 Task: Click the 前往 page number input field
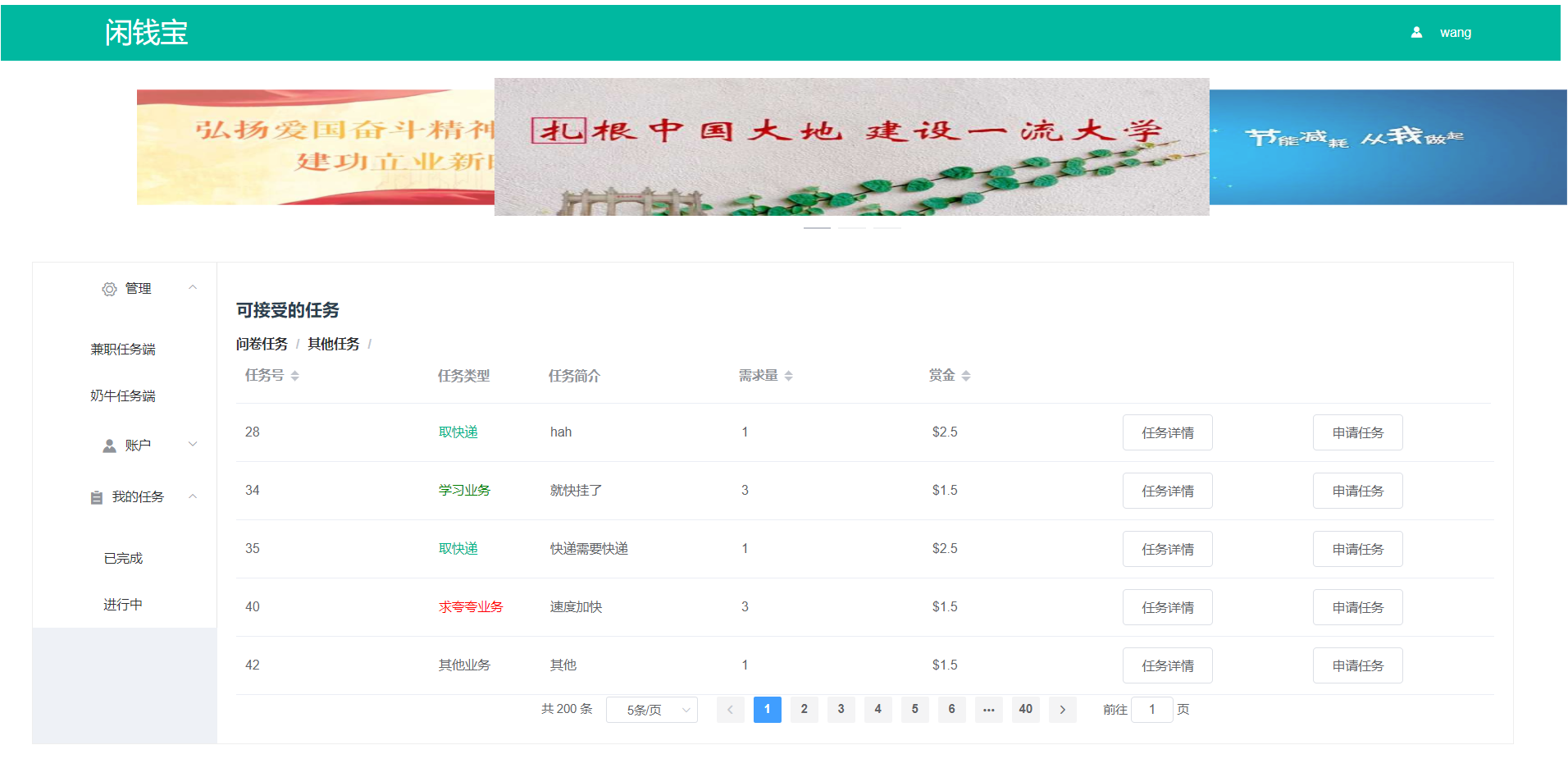pyautogui.click(x=1151, y=710)
